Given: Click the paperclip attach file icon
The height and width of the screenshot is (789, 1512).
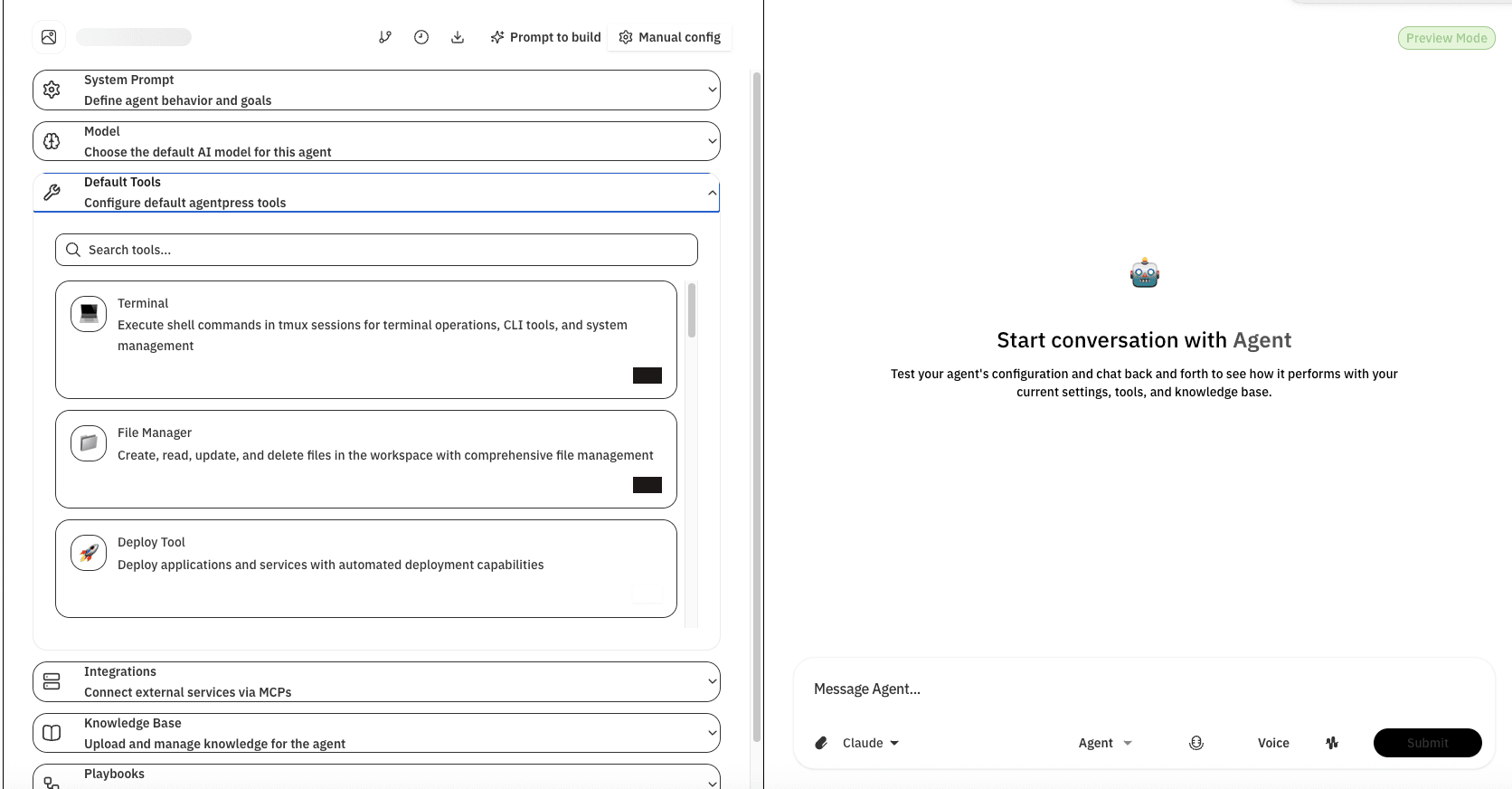Looking at the screenshot, I should click(821, 743).
